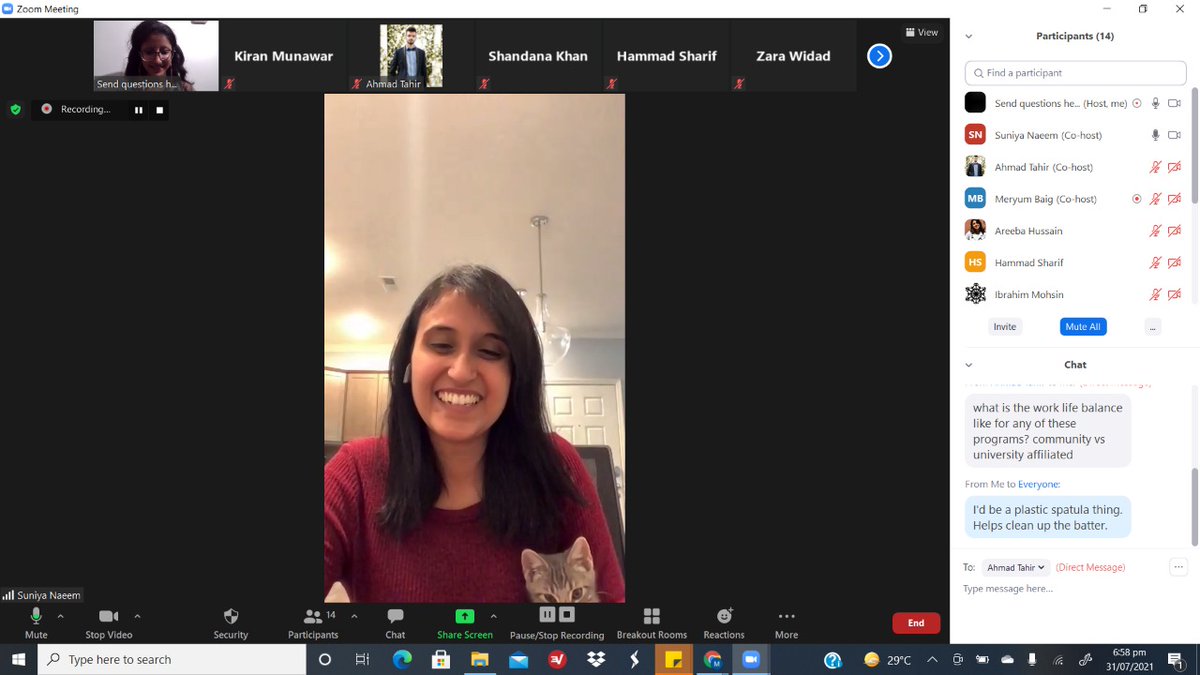Viewport: 1200px width, 675px height.
Task: Expand audio options arrow next to Mute
Action: (60, 616)
